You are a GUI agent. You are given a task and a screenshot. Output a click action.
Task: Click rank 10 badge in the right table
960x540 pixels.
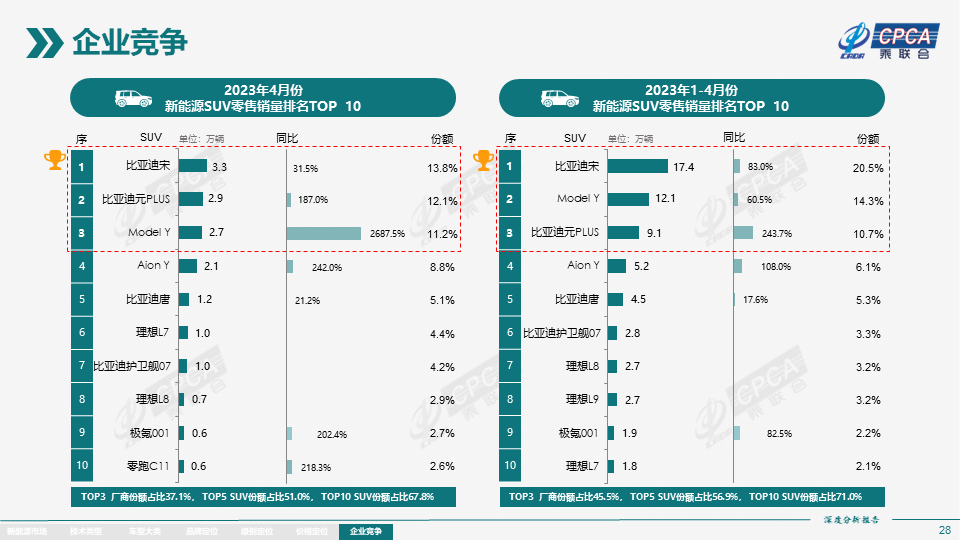point(511,466)
